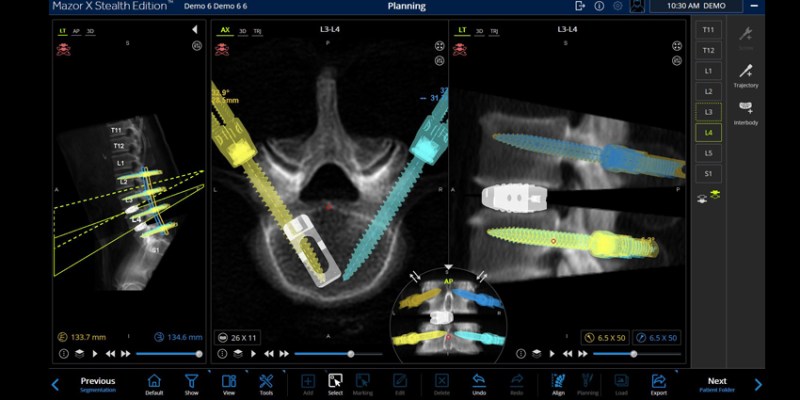Click the 26 X 11 implant size label
Screen dimensions: 800x400
[x=244, y=339]
